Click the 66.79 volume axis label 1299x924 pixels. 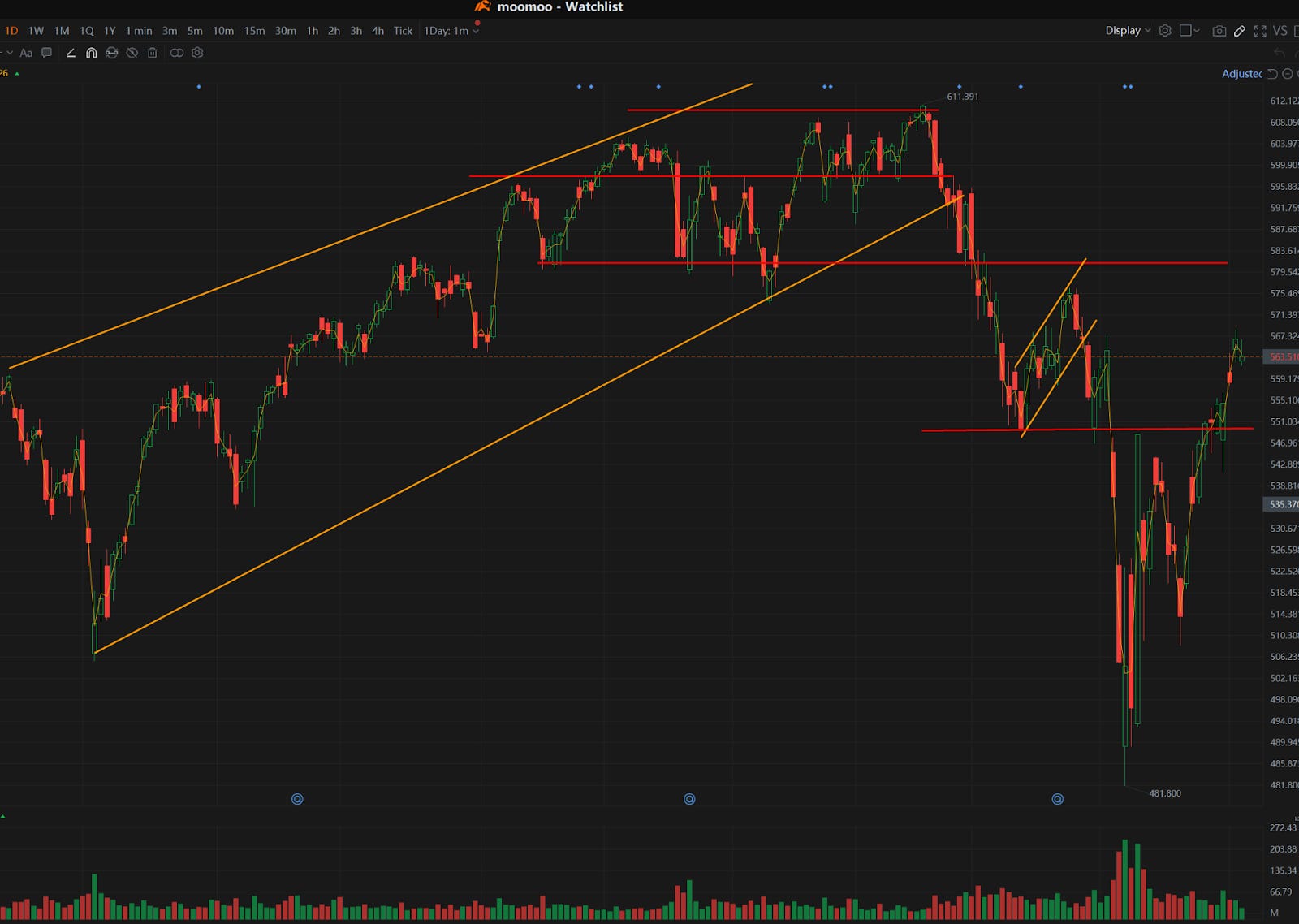pos(1280,892)
